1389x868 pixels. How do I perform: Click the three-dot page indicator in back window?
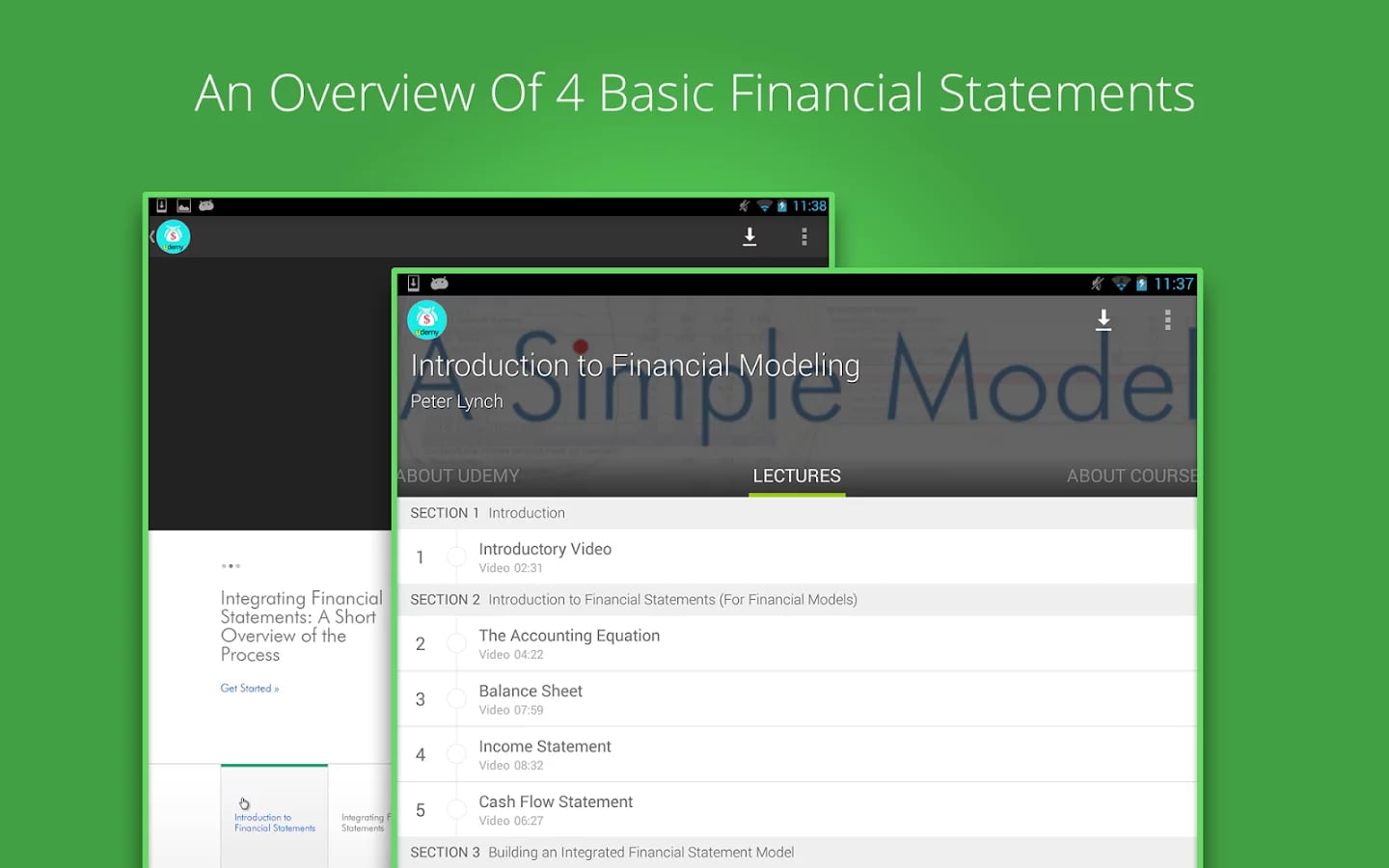tap(231, 566)
